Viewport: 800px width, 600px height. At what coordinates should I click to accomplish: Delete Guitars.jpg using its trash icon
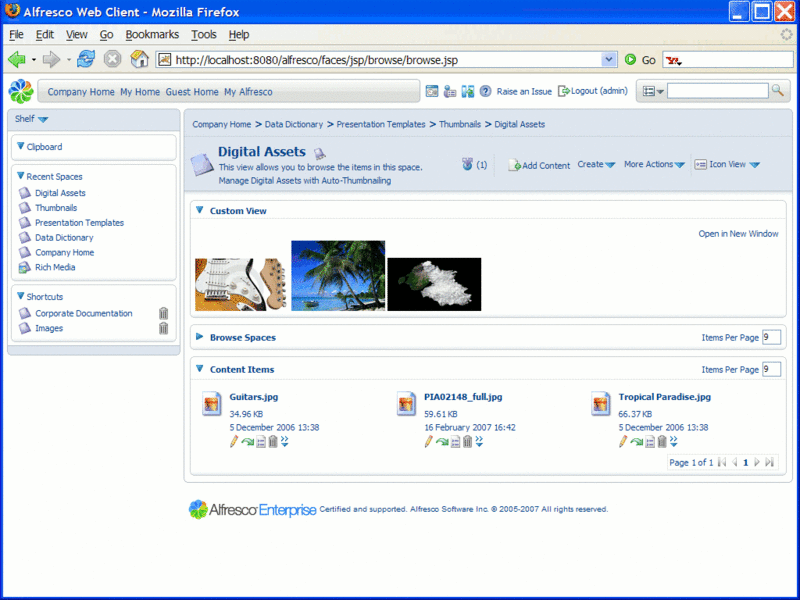pyautogui.click(x=272, y=441)
